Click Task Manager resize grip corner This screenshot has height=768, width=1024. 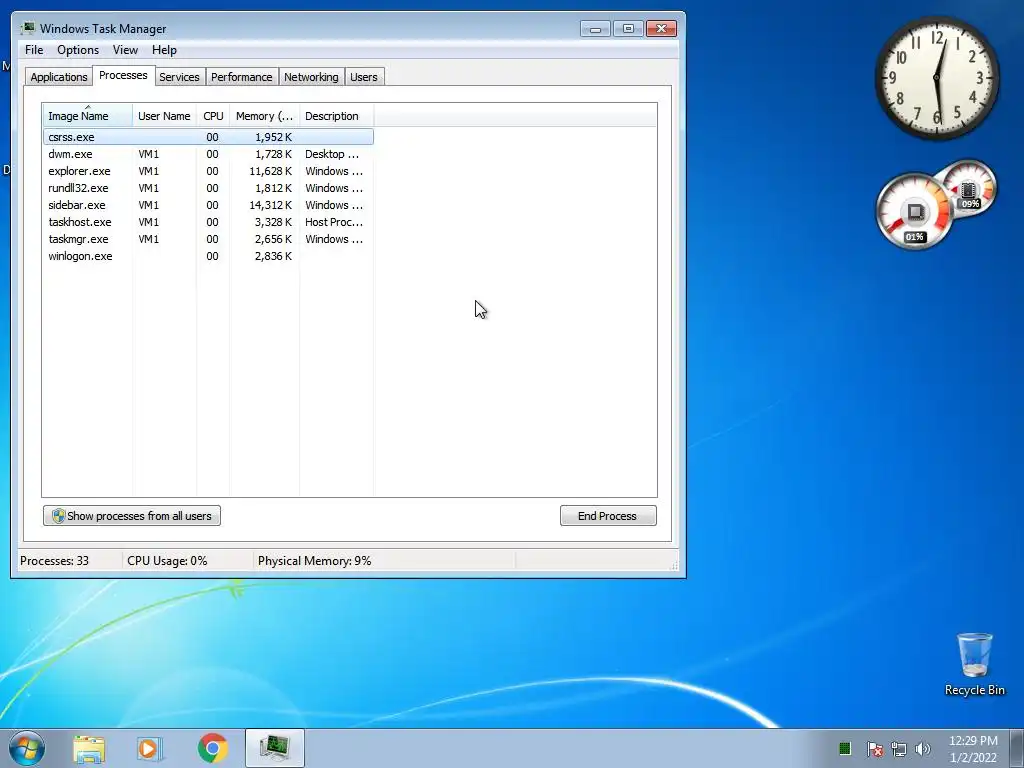click(674, 566)
